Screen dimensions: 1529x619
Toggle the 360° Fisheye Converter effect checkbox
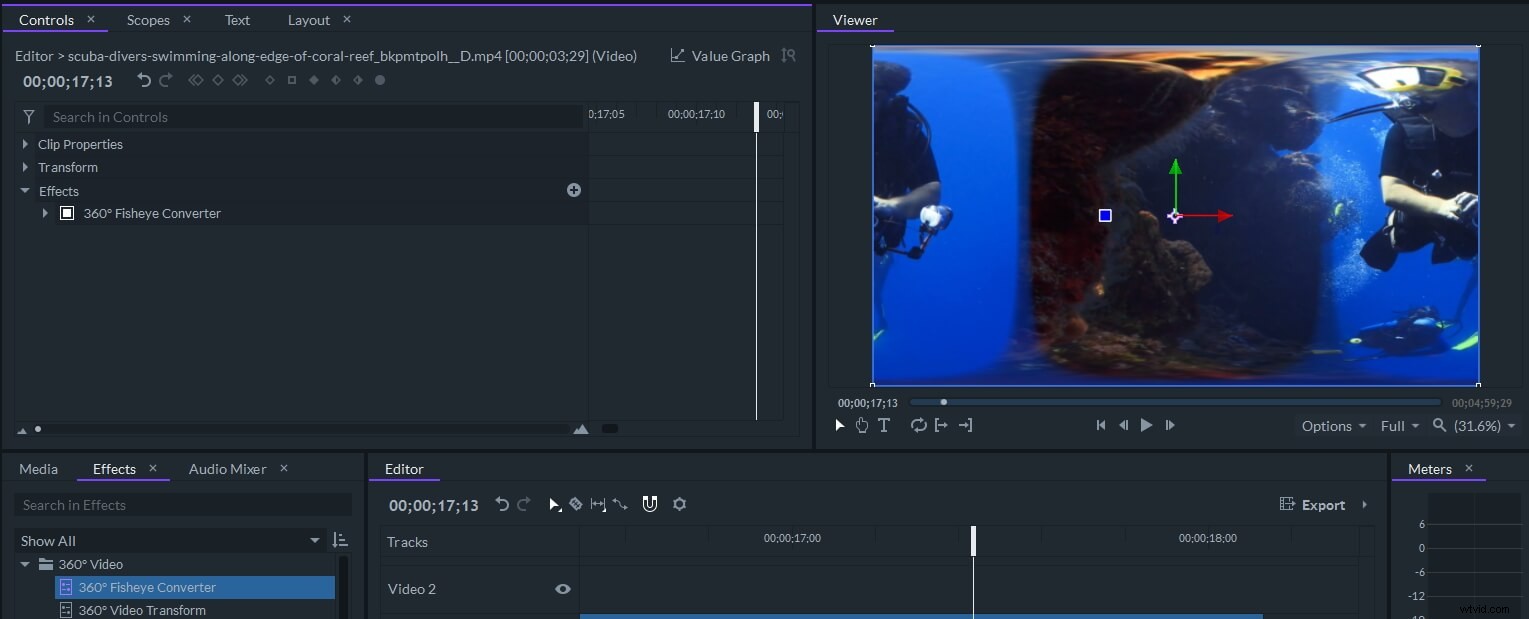click(x=67, y=213)
